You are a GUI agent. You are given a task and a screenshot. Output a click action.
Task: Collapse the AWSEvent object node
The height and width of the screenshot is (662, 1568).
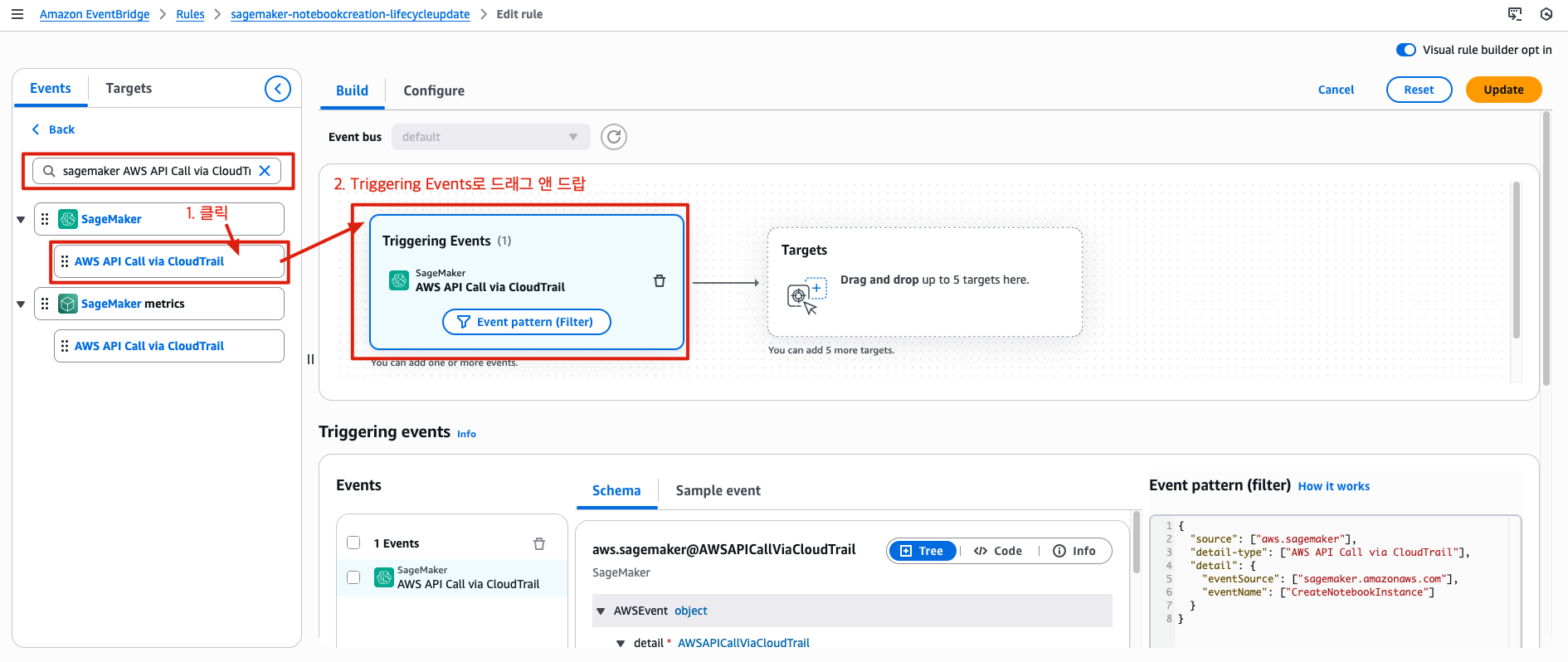coord(601,611)
